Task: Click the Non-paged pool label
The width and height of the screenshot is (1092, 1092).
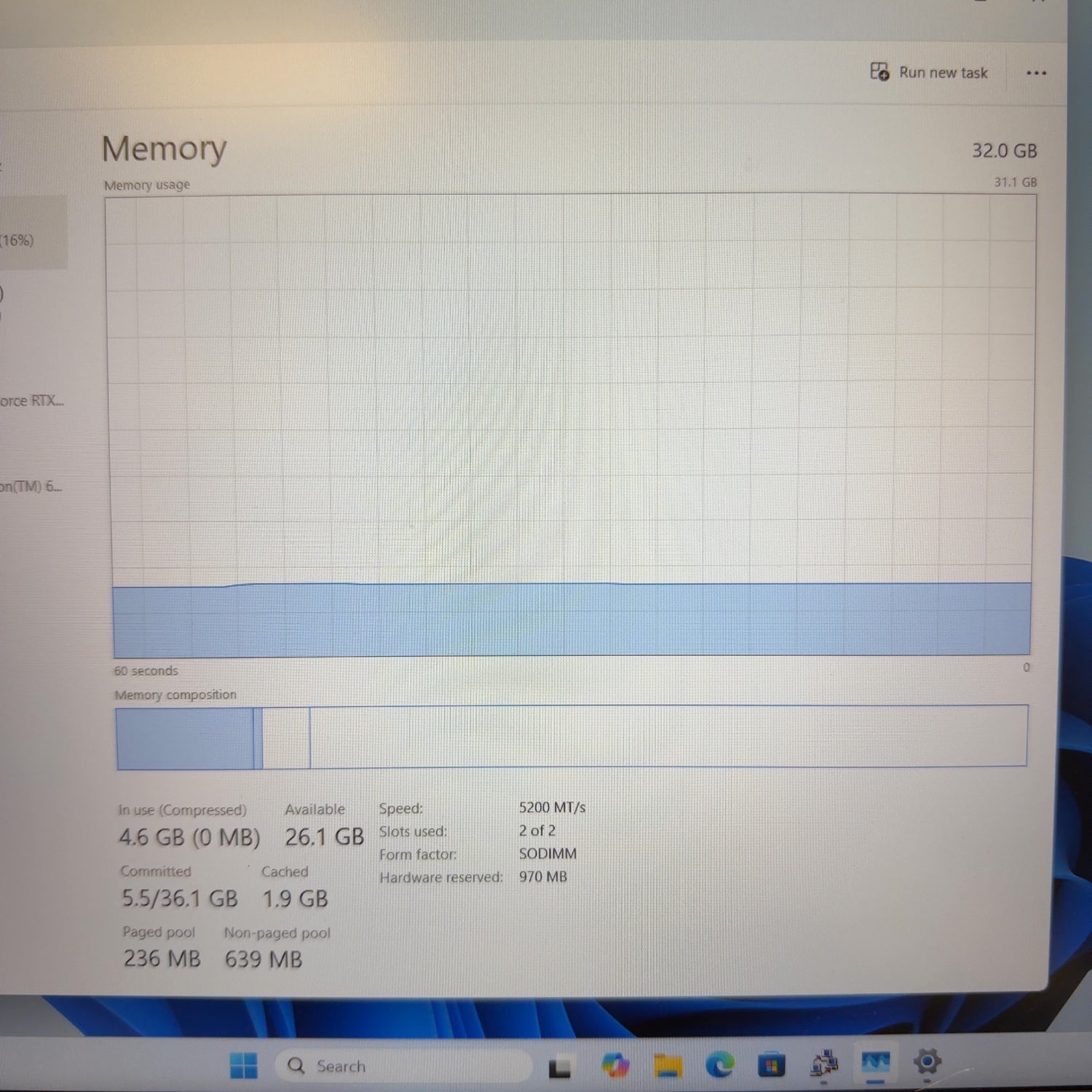Action: [x=277, y=933]
